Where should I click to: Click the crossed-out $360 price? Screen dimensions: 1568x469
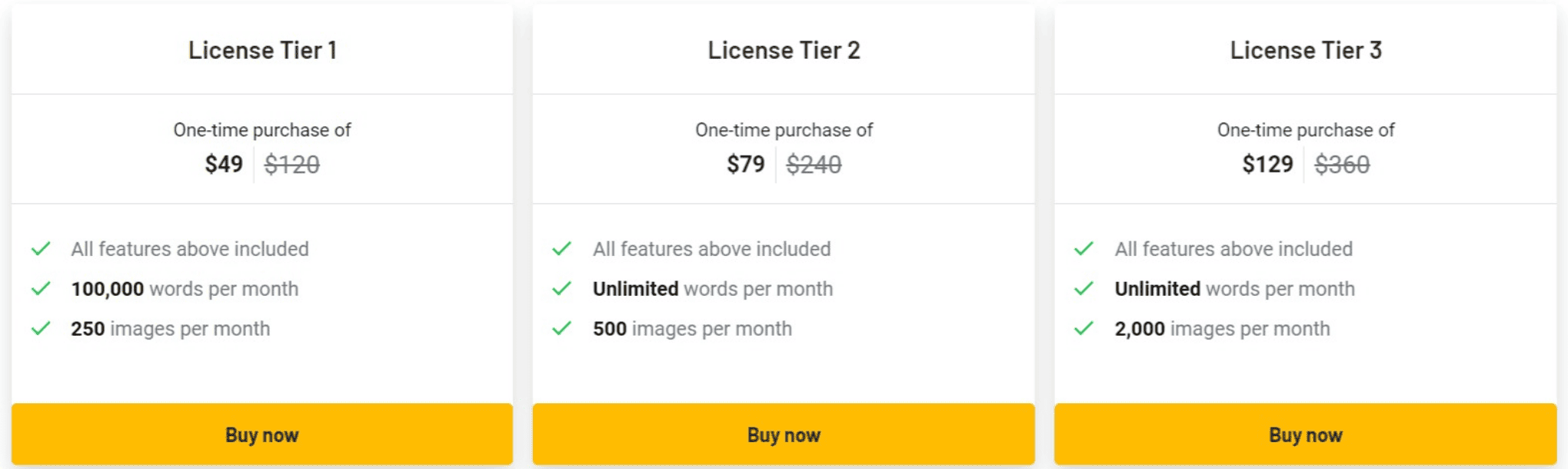1342,164
